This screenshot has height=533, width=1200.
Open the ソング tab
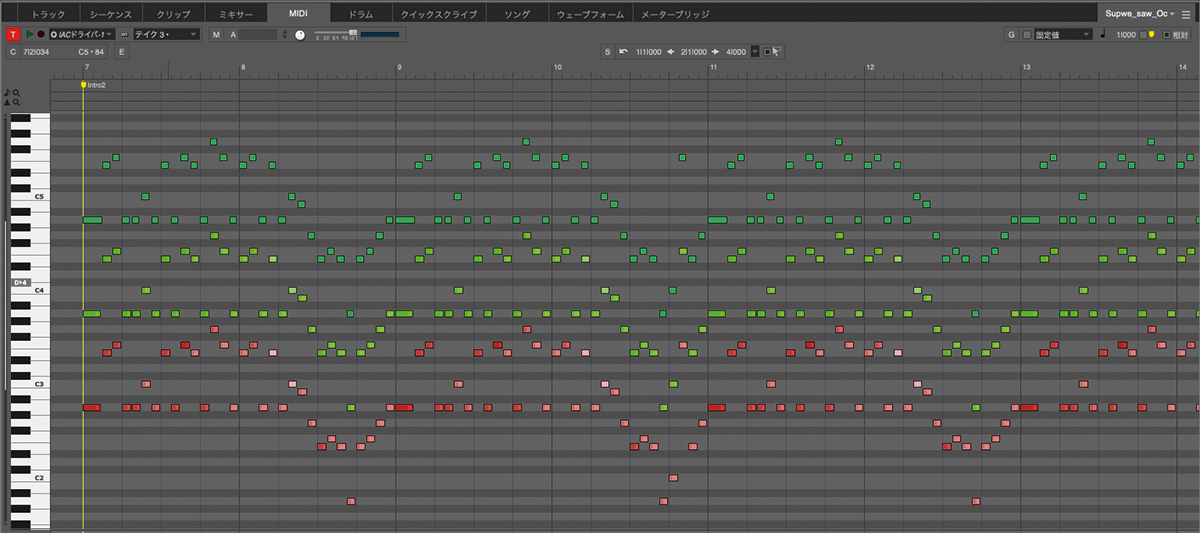tap(517, 15)
